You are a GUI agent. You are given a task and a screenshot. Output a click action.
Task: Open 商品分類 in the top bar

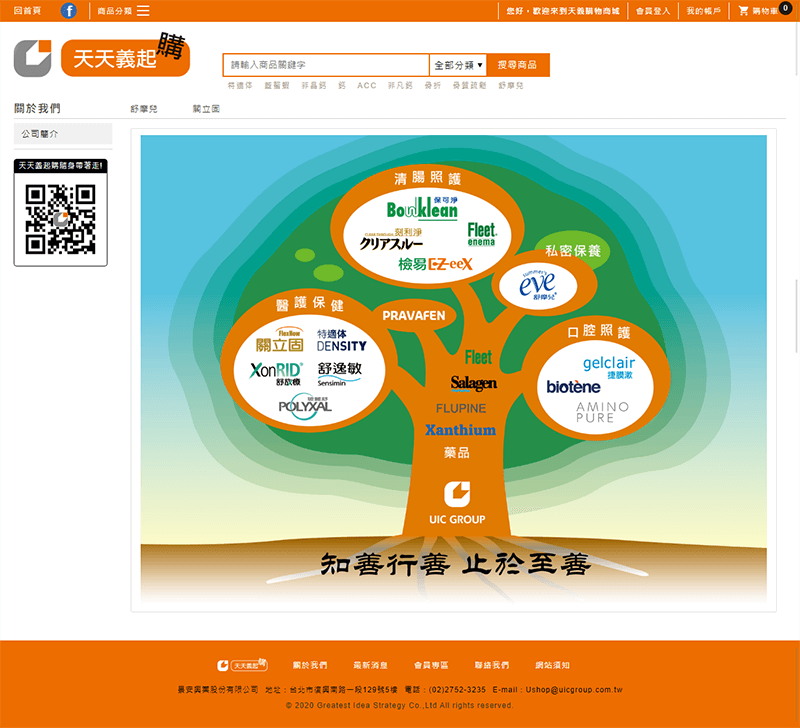point(115,11)
